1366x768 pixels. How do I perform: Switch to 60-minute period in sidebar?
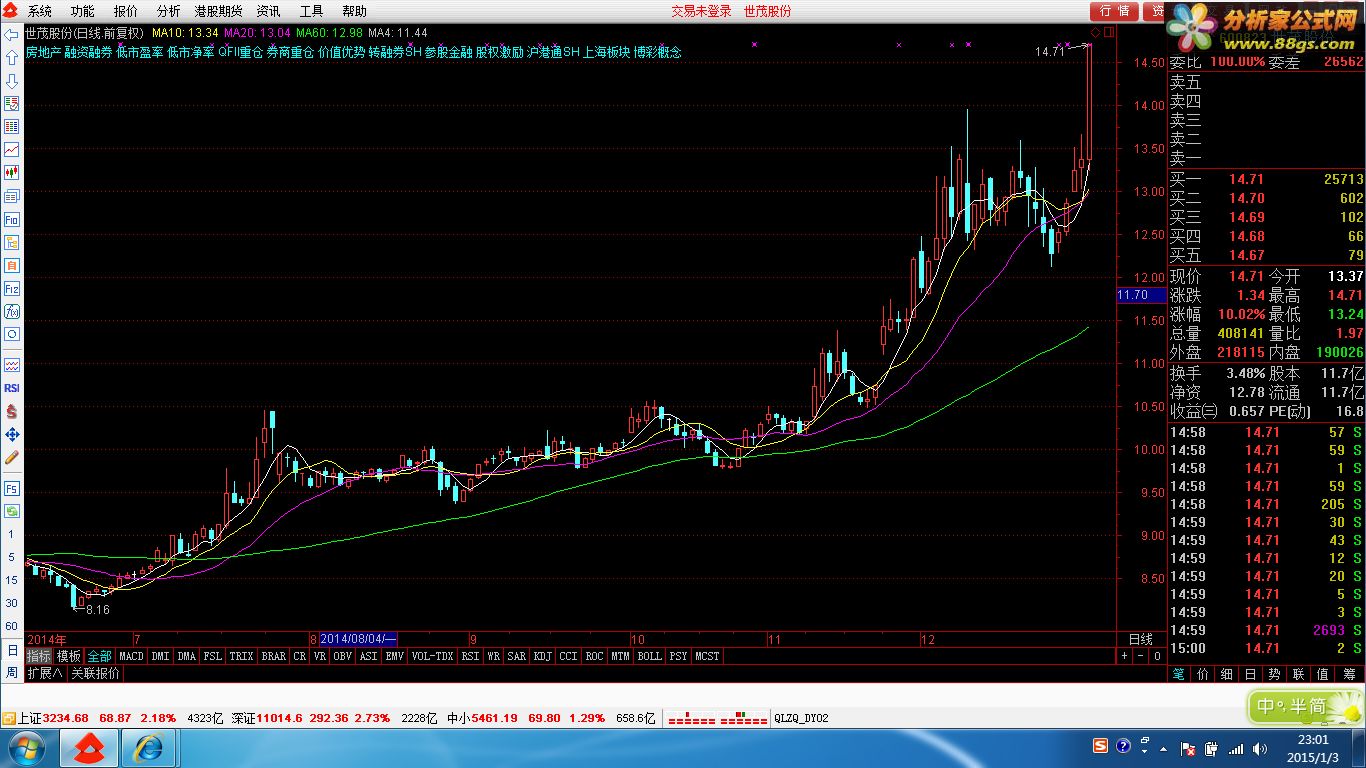(12, 626)
